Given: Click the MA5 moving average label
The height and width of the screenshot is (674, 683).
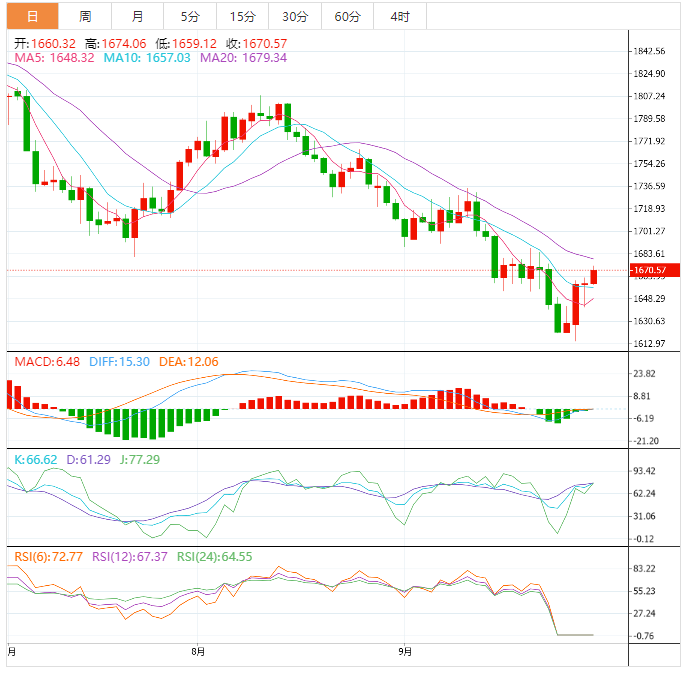Looking at the screenshot, I should [x=54, y=58].
